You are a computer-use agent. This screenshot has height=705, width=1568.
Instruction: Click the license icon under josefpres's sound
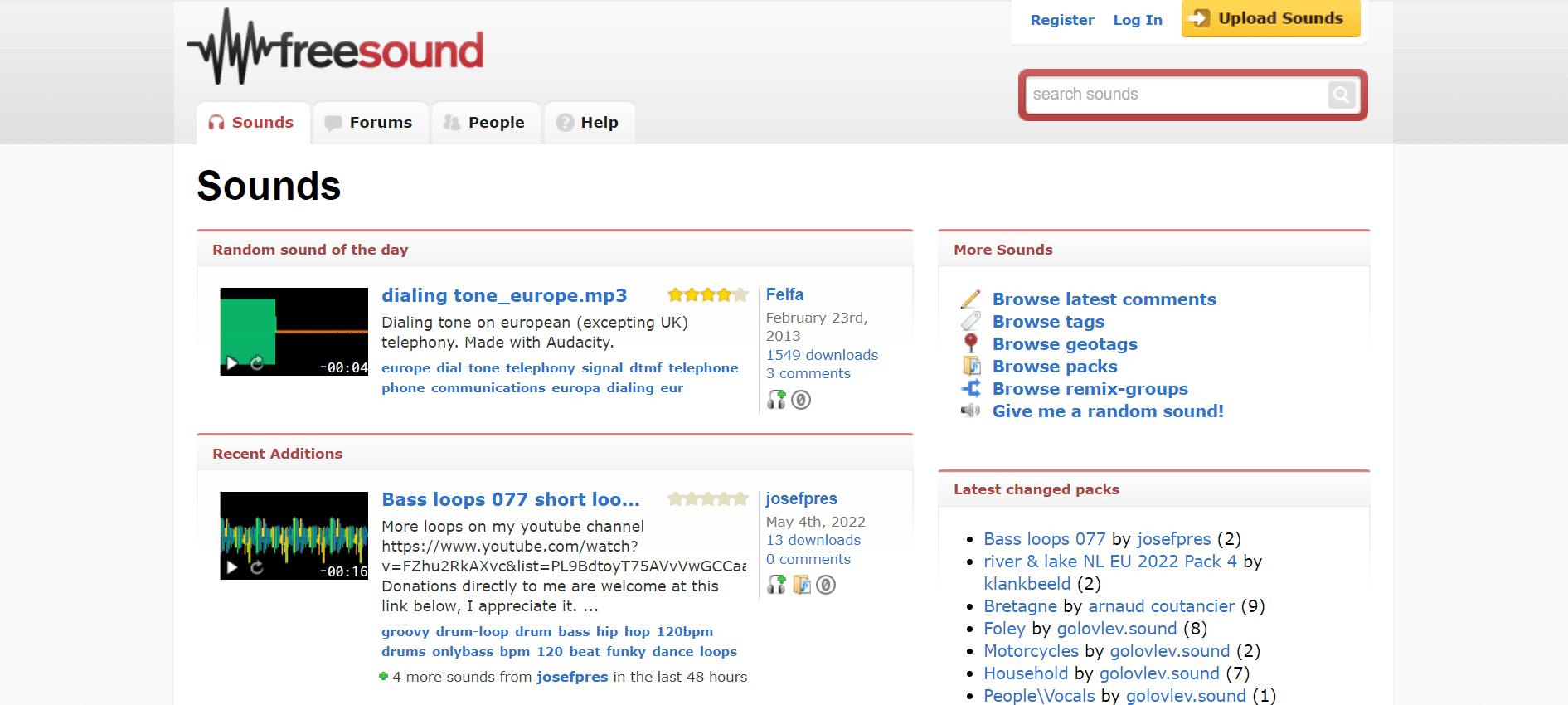coord(826,585)
